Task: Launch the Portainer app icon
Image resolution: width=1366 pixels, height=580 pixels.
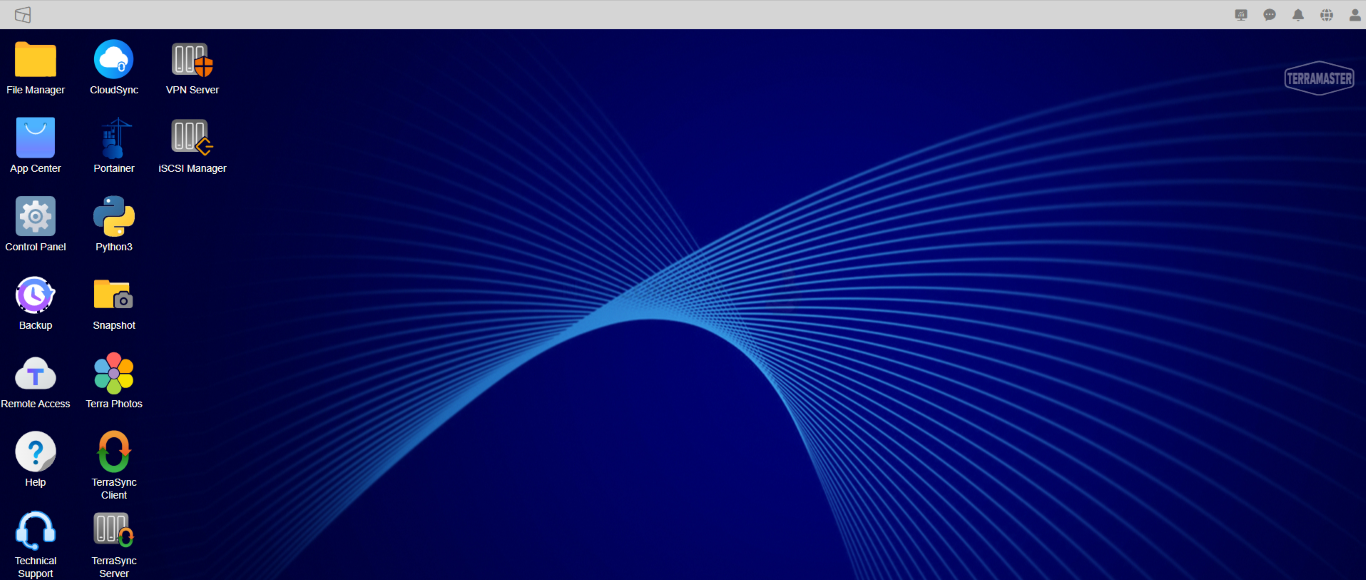Action: point(114,138)
